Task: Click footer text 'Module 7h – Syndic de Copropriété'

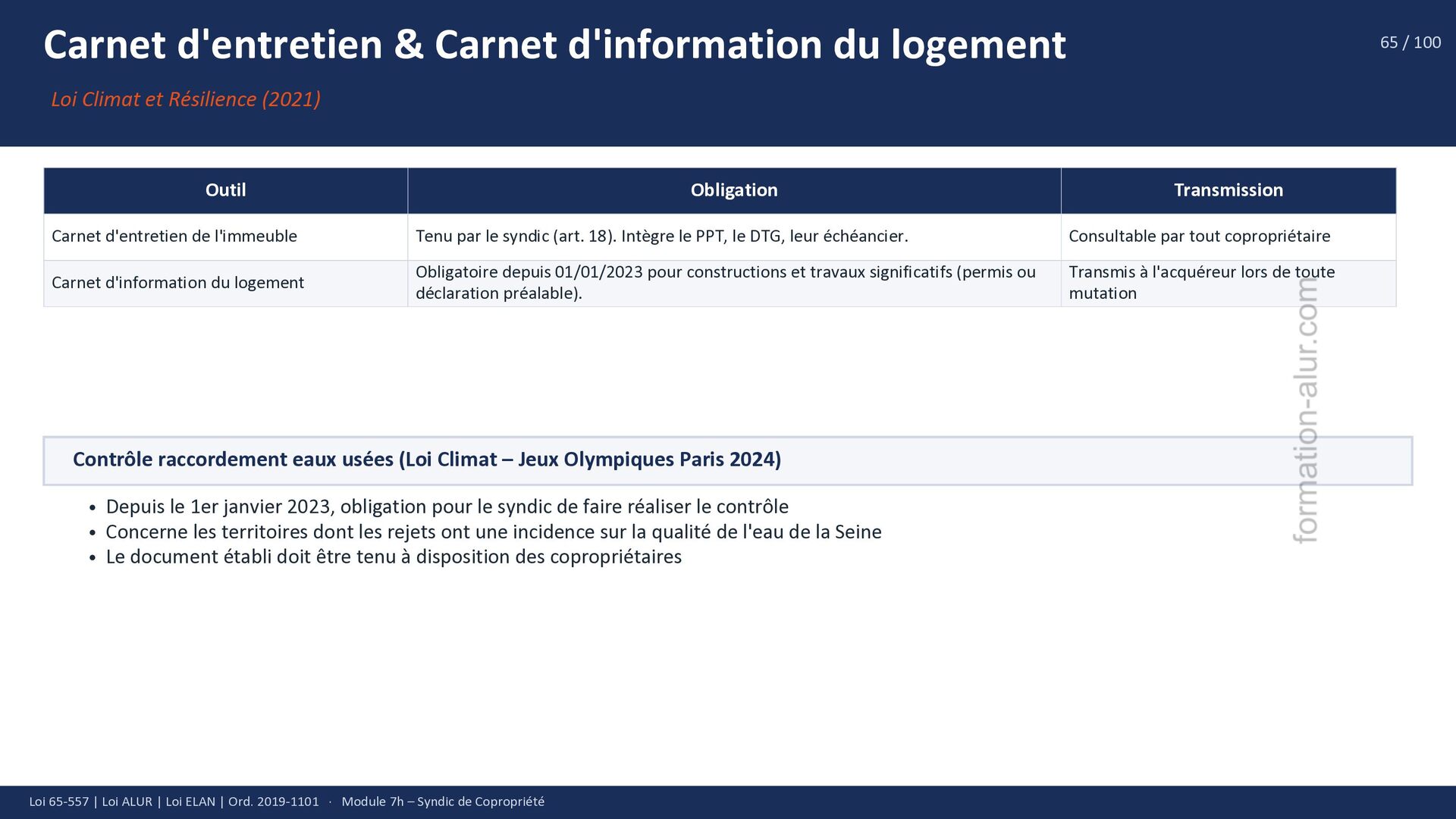Action: click(443, 802)
